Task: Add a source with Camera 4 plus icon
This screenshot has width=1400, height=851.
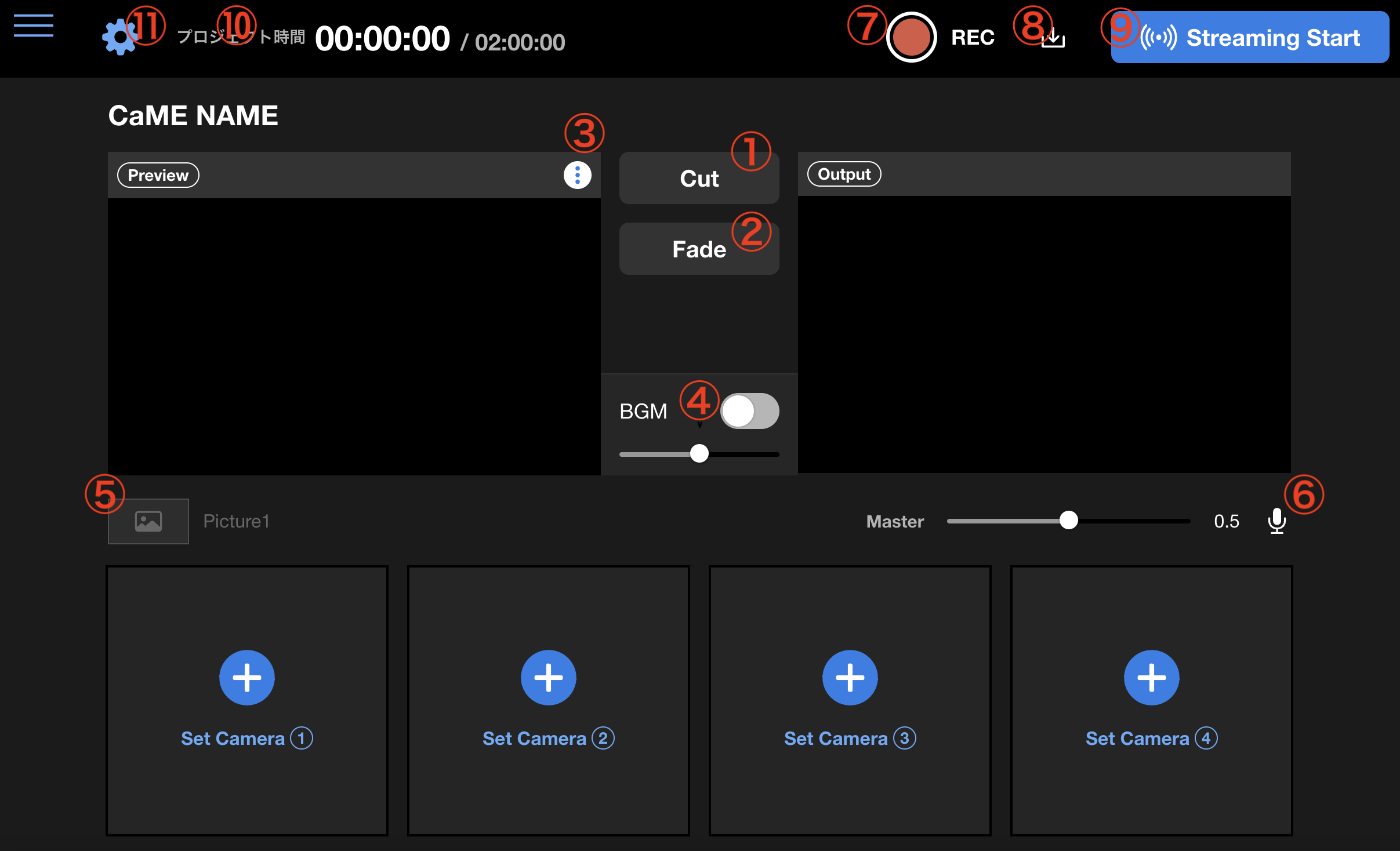Action: [1152, 677]
